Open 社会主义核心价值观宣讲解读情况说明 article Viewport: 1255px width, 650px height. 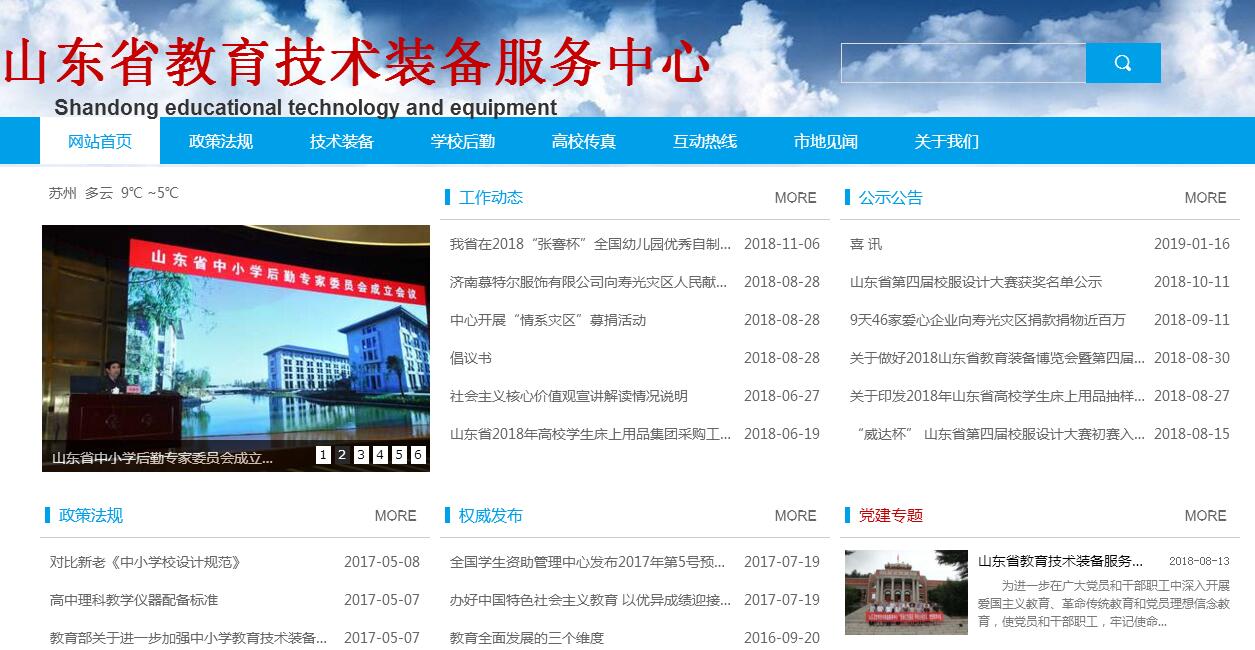pyautogui.click(x=569, y=396)
